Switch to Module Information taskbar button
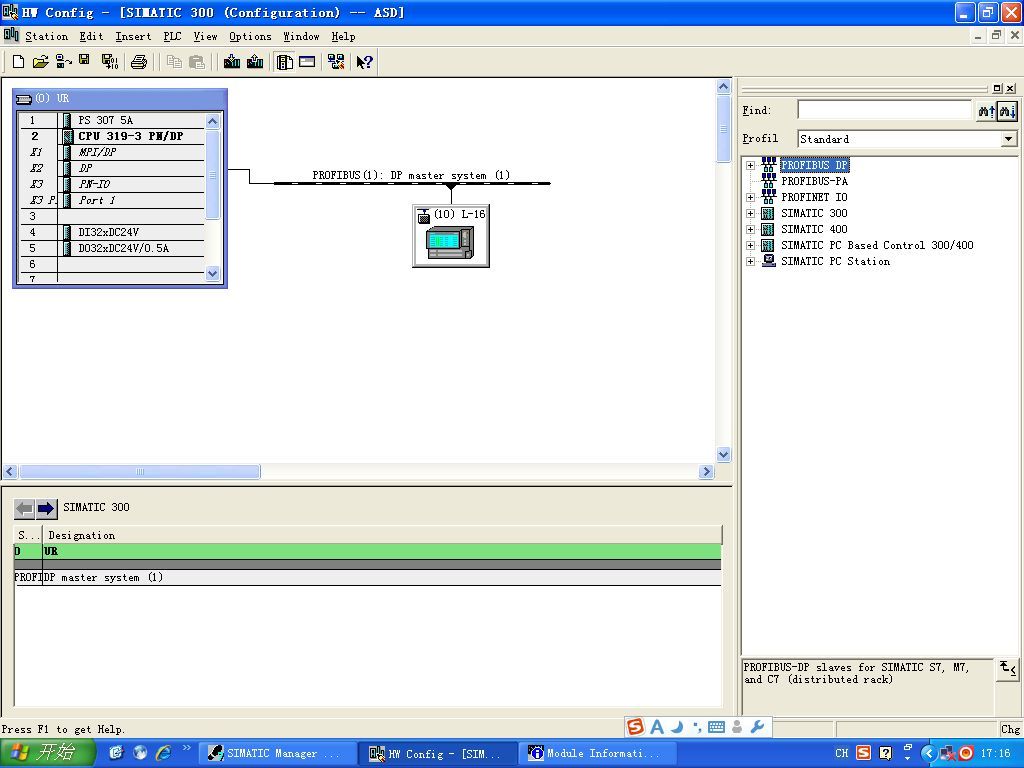This screenshot has height=768, width=1024. 596,754
